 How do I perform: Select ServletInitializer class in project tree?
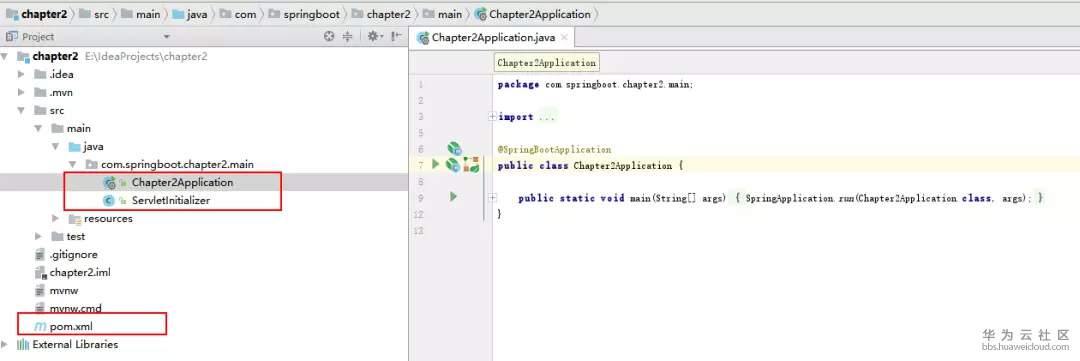click(171, 200)
